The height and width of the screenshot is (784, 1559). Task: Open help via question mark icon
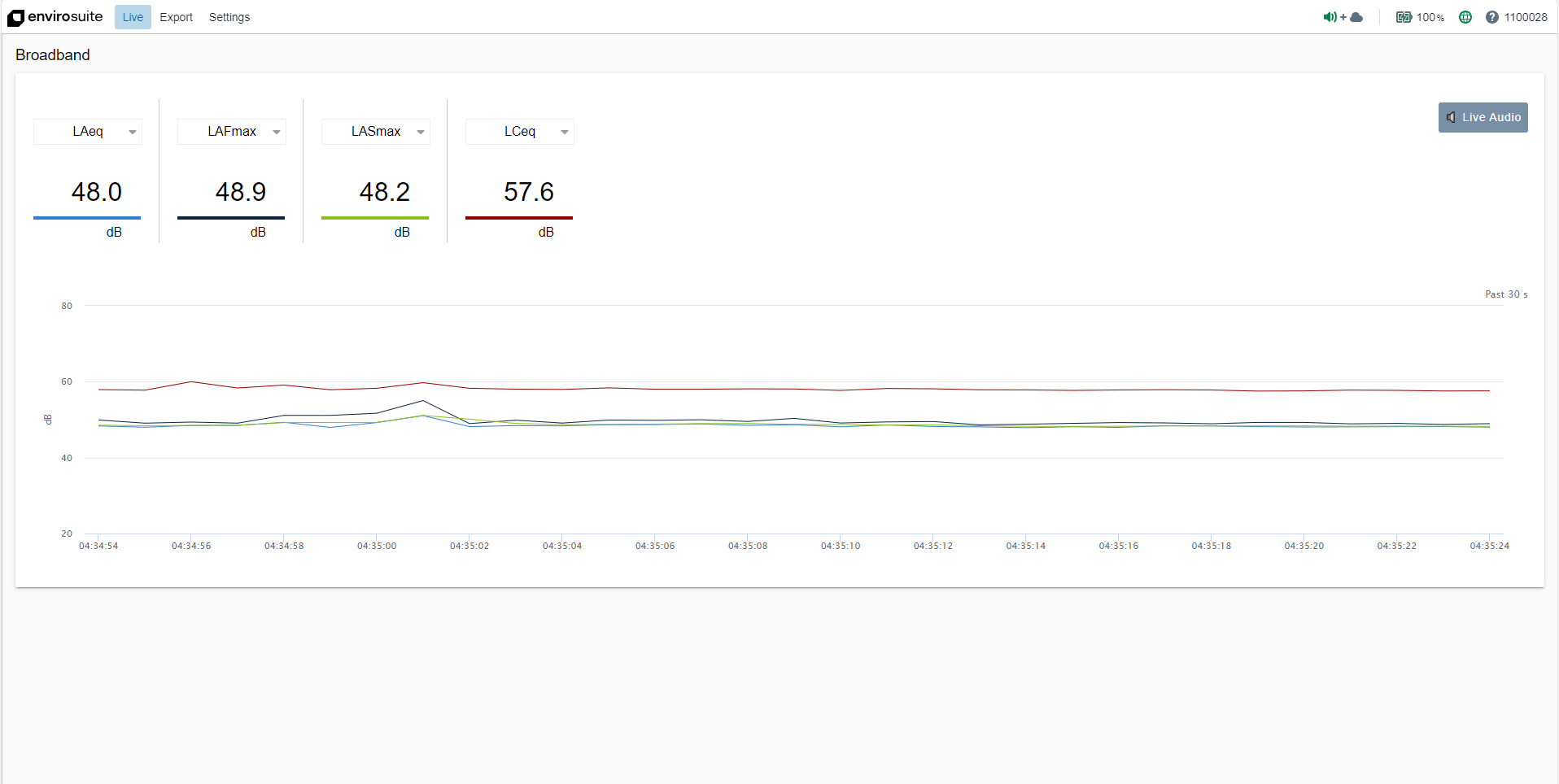click(x=1491, y=17)
